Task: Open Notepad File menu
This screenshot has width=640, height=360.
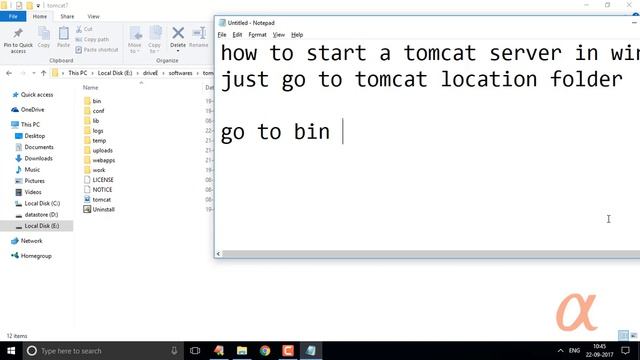Action: tap(222, 35)
